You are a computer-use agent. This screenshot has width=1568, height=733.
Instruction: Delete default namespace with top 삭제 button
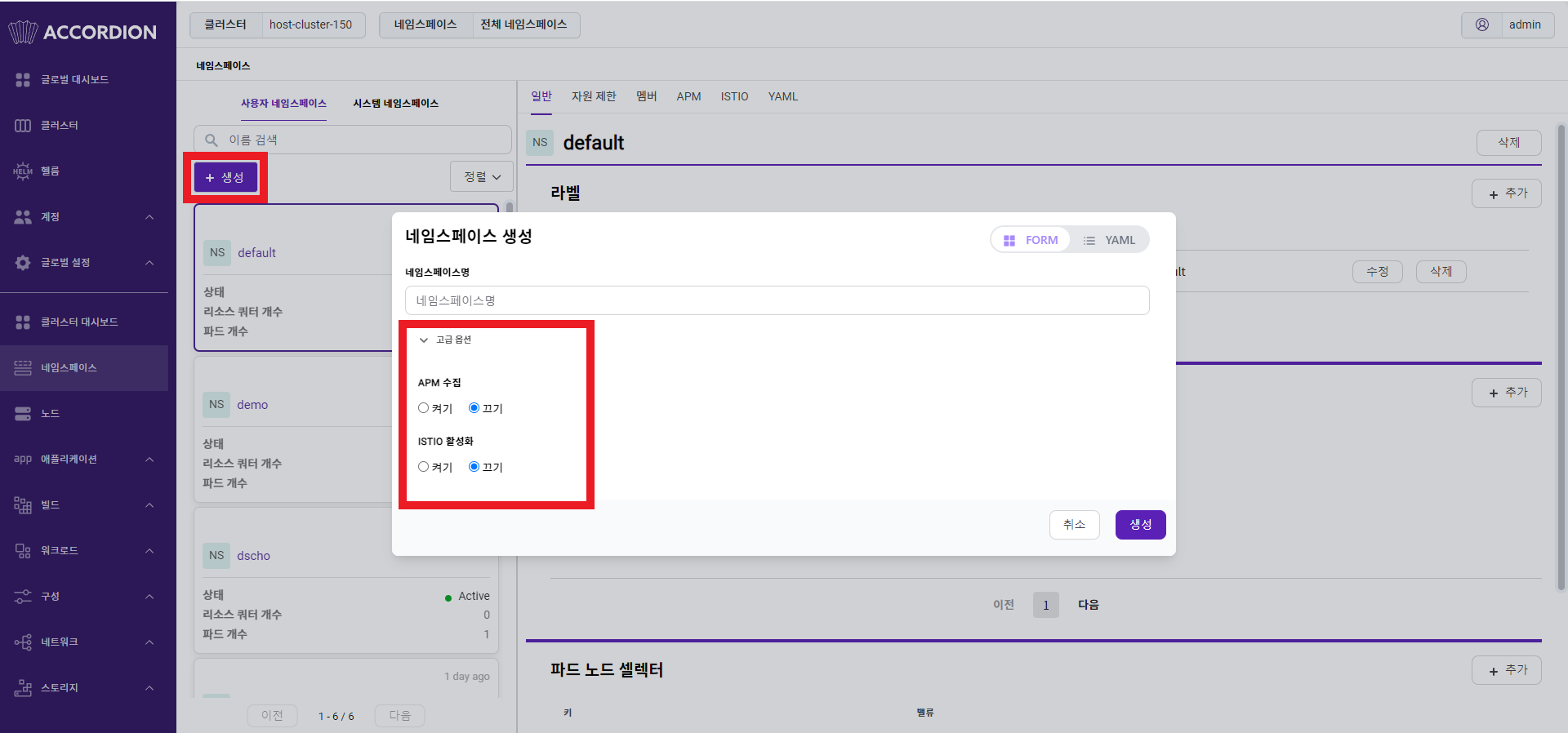(x=1509, y=143)
